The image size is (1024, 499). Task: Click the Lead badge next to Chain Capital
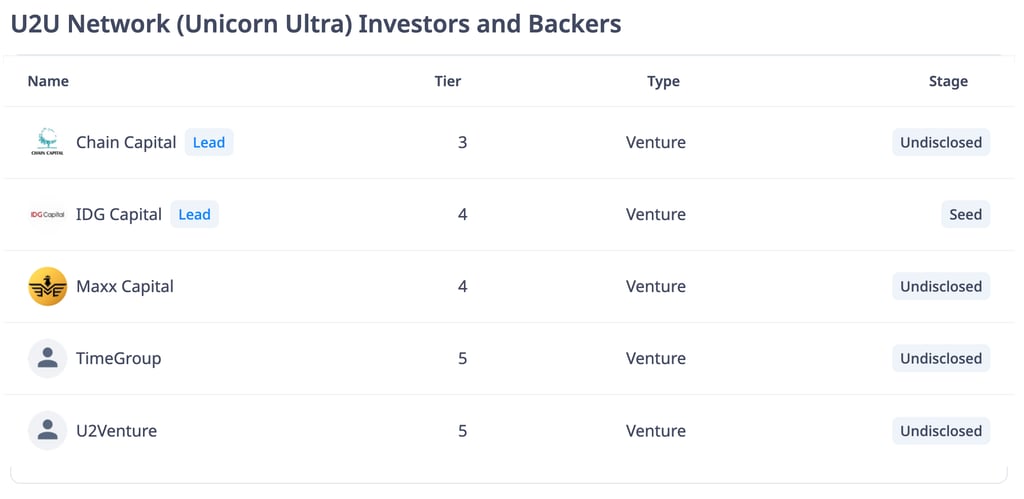(x=209, y=142)
